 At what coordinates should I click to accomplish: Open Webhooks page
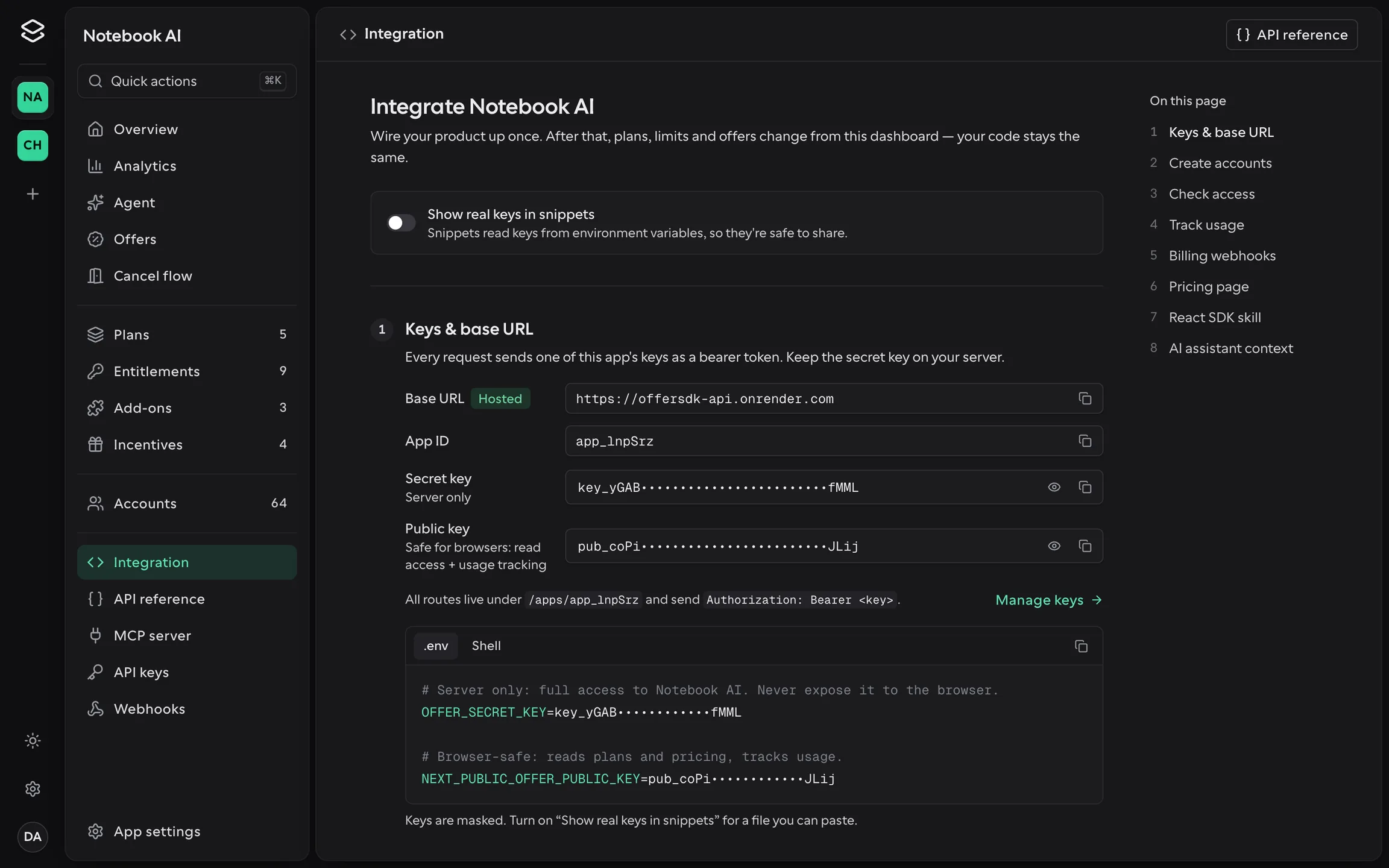pyautogui.click(x=187, y=709)
